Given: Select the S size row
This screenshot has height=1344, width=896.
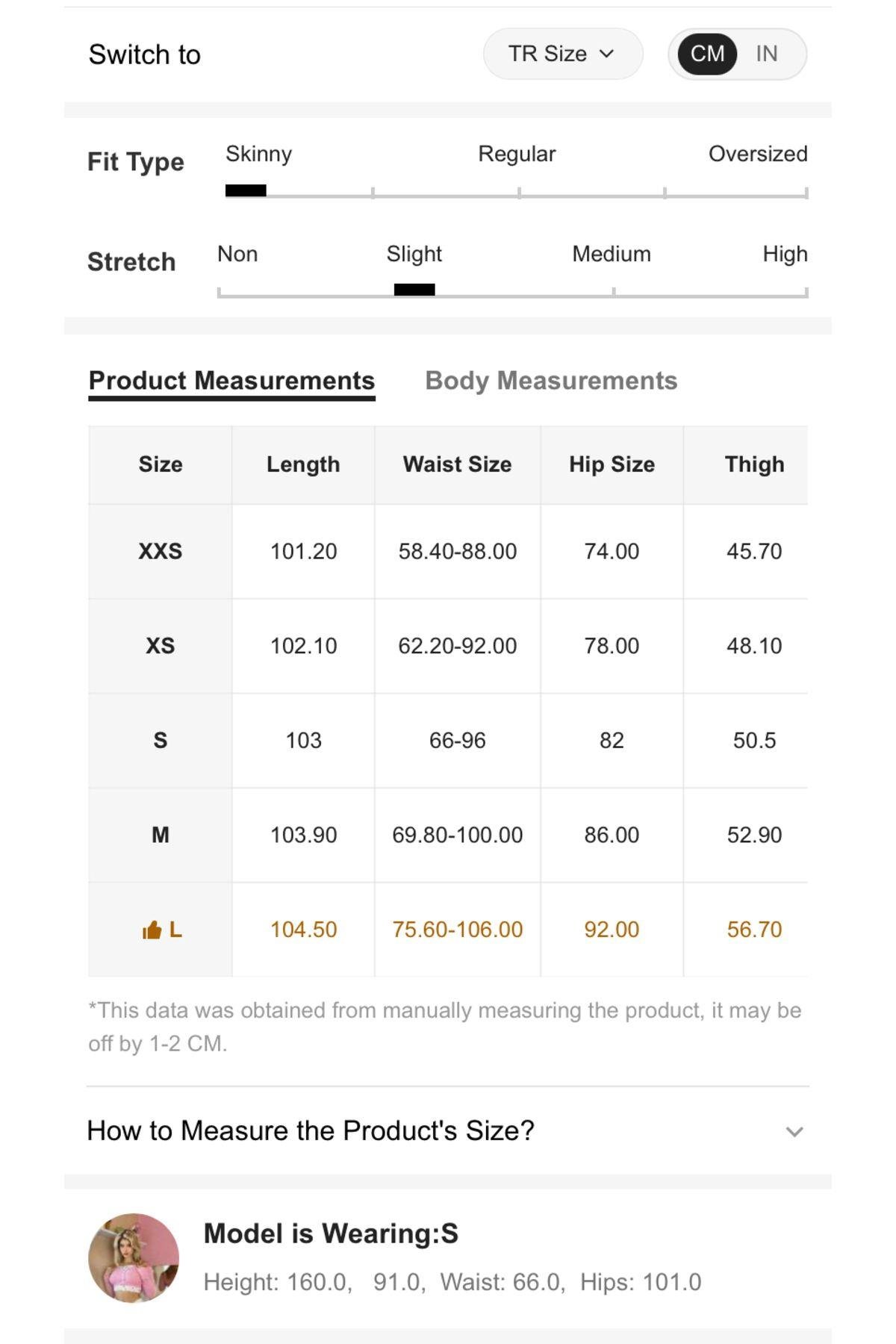Looking at the screenshot, I should [448, 740].
